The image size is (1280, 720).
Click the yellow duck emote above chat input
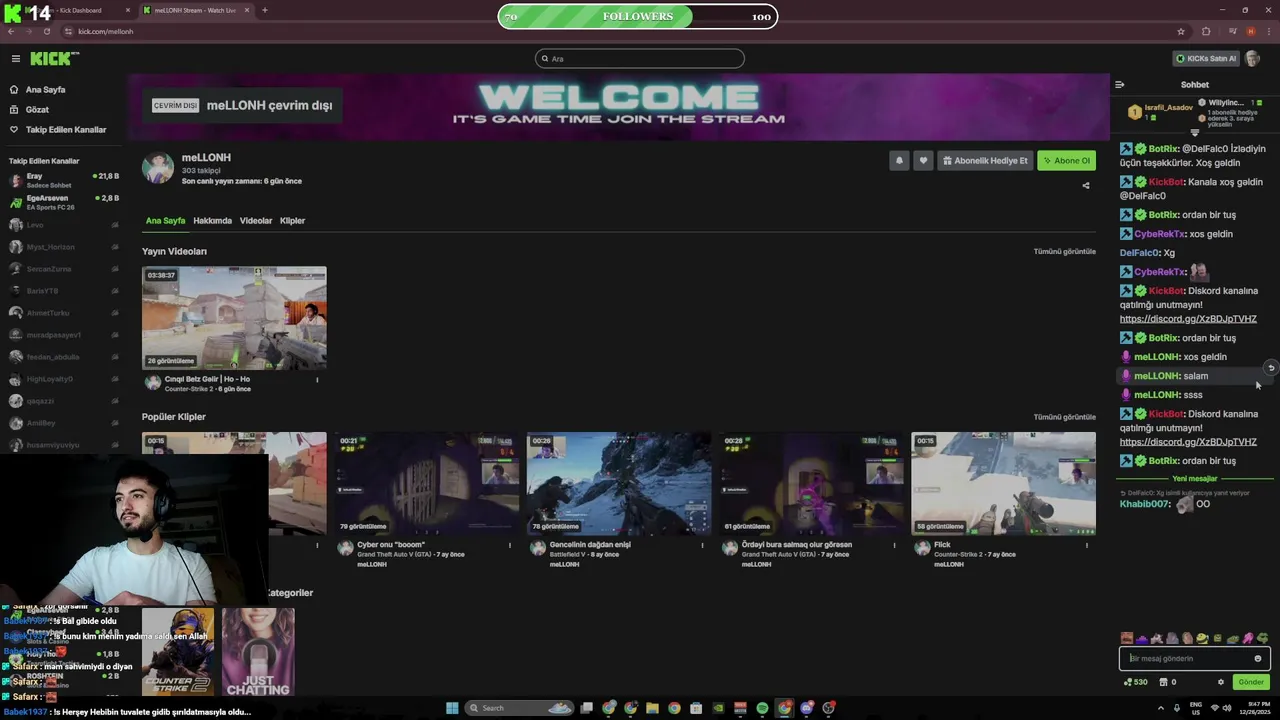coord(1203,638)
